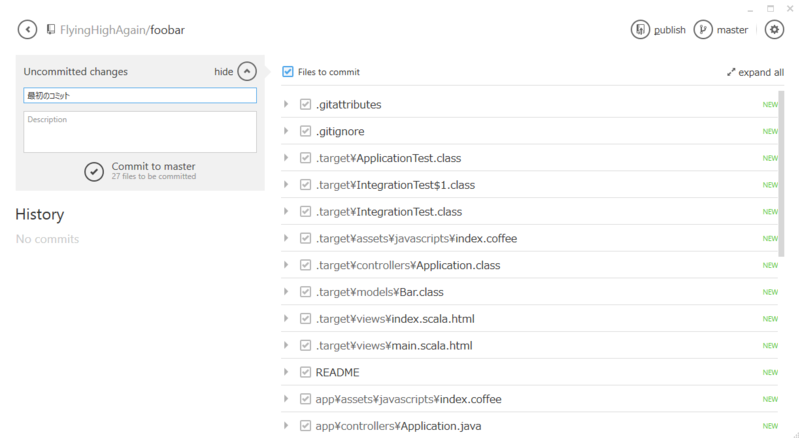This screenshot has width=800, height=439.
Task: Toggle the Files to commit checkbox
Action: [x=288, y=72]
